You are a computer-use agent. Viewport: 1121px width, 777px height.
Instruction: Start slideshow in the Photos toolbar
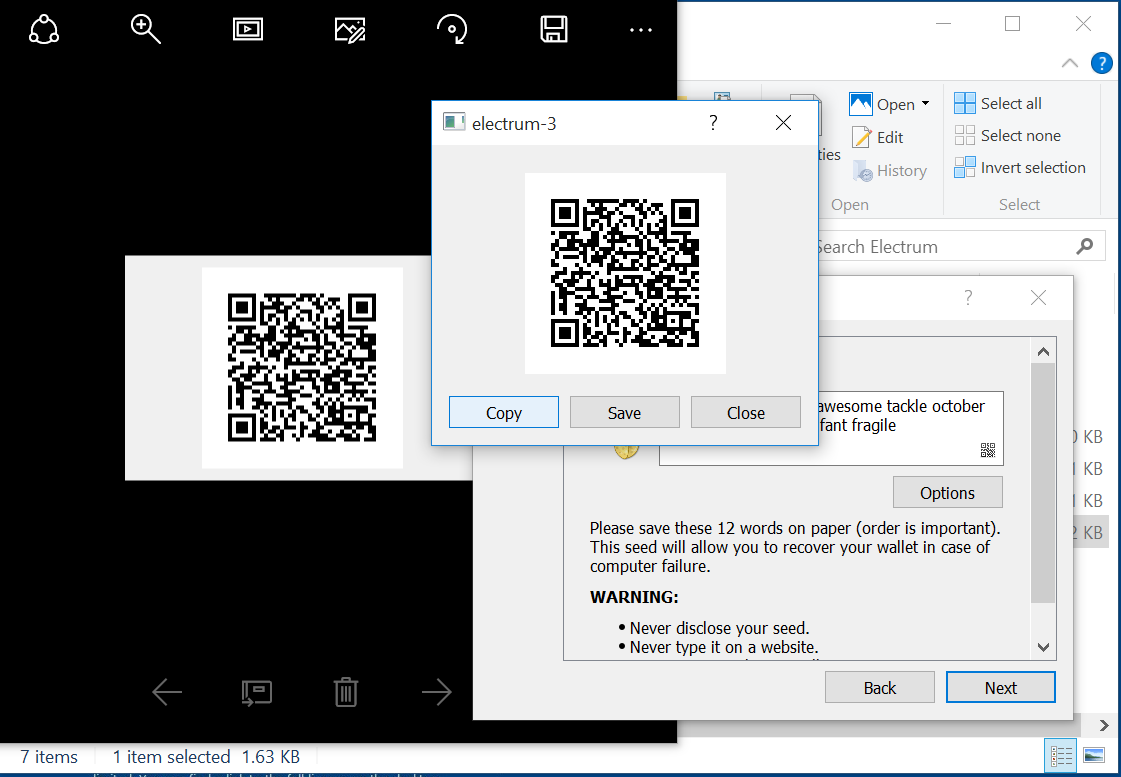click(248, 30)
